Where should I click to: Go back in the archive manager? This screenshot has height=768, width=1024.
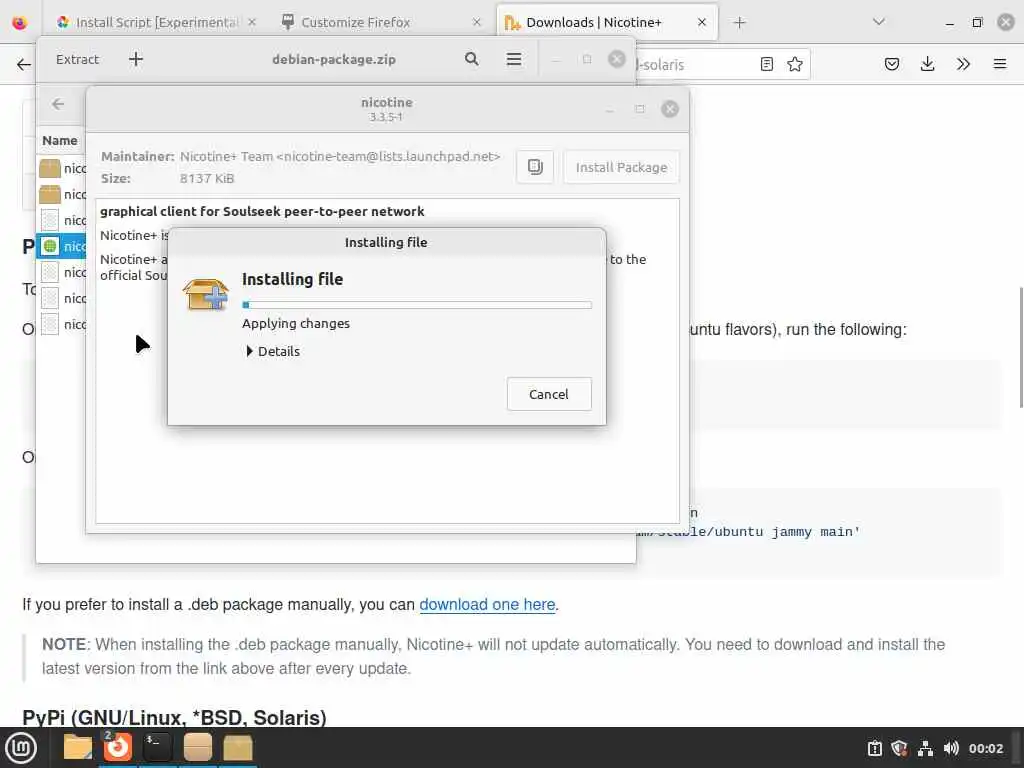pyautogui.click(x=58, y=104)
